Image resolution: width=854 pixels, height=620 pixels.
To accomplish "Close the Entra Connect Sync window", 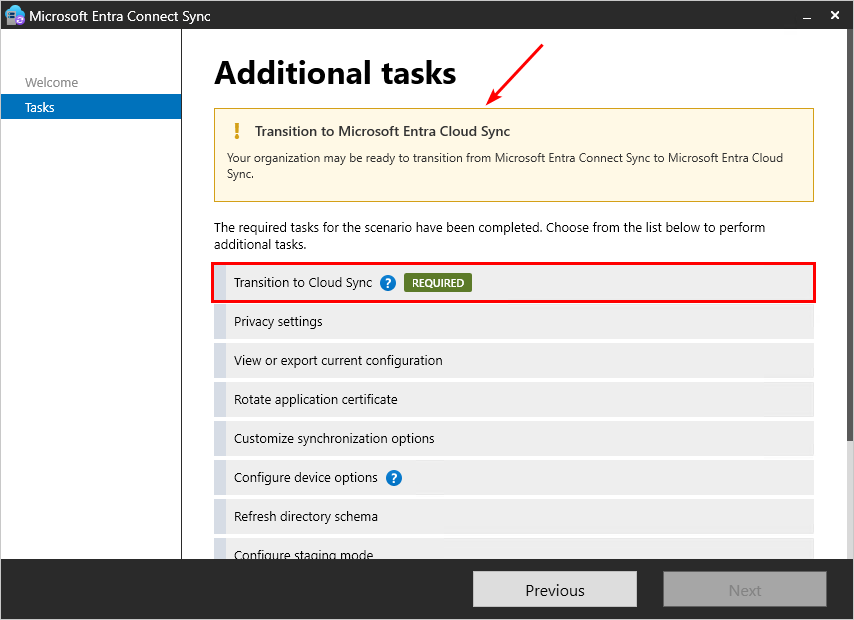I will pyautogui.click(x=834, y=15).
